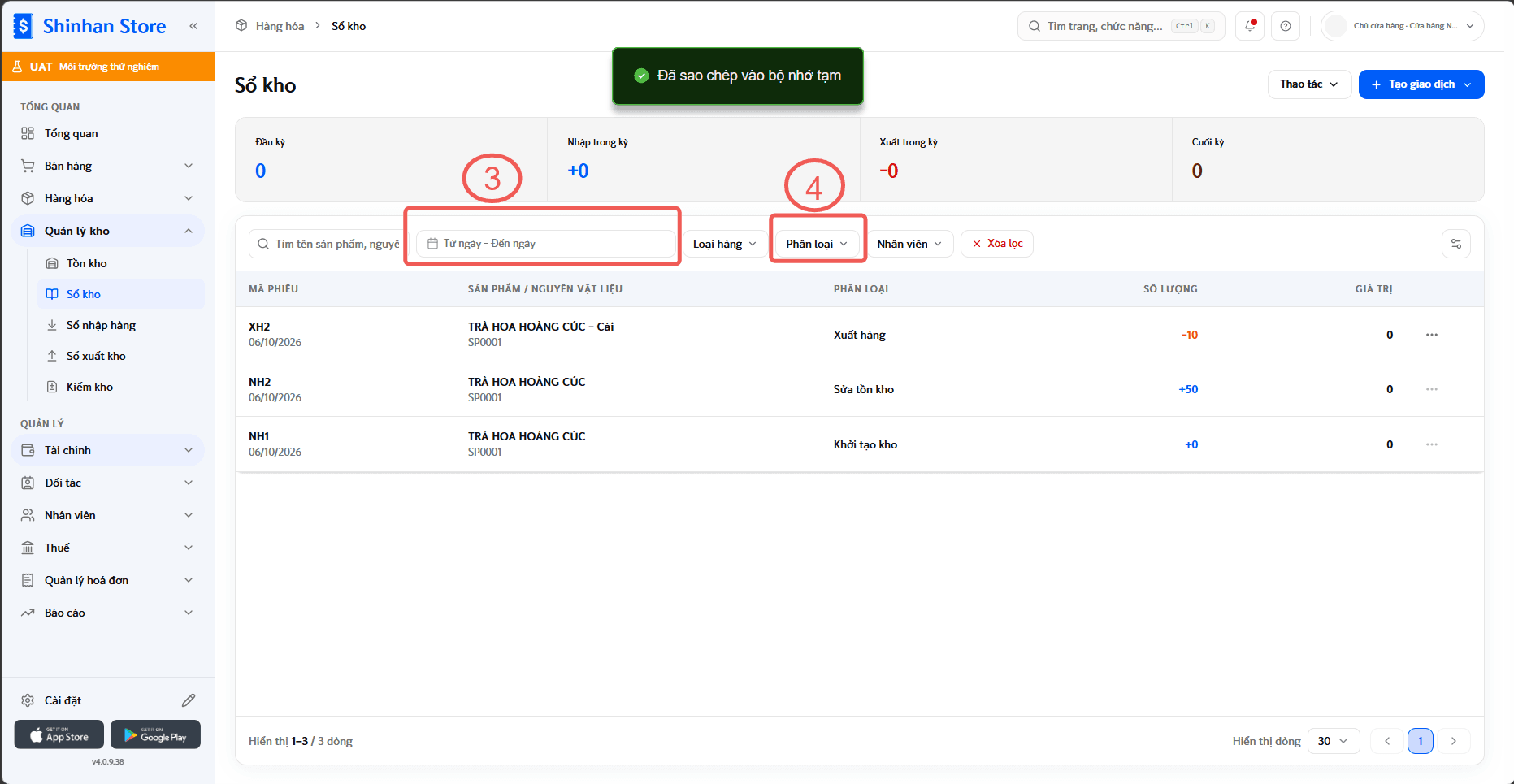Open the Thao tác dropdown

(x=1309, y=84)
